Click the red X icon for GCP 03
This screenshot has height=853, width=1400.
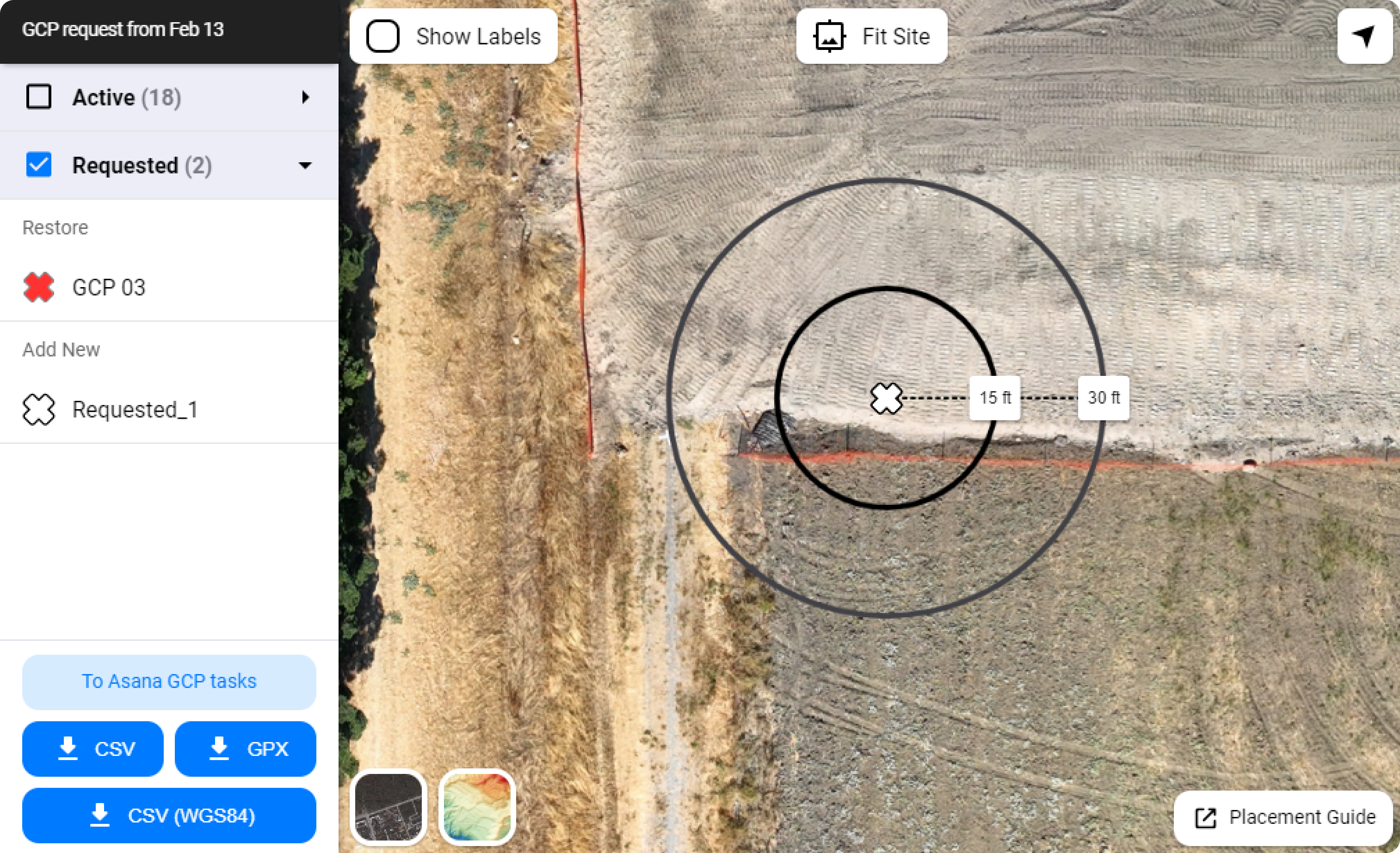point(39,287)
